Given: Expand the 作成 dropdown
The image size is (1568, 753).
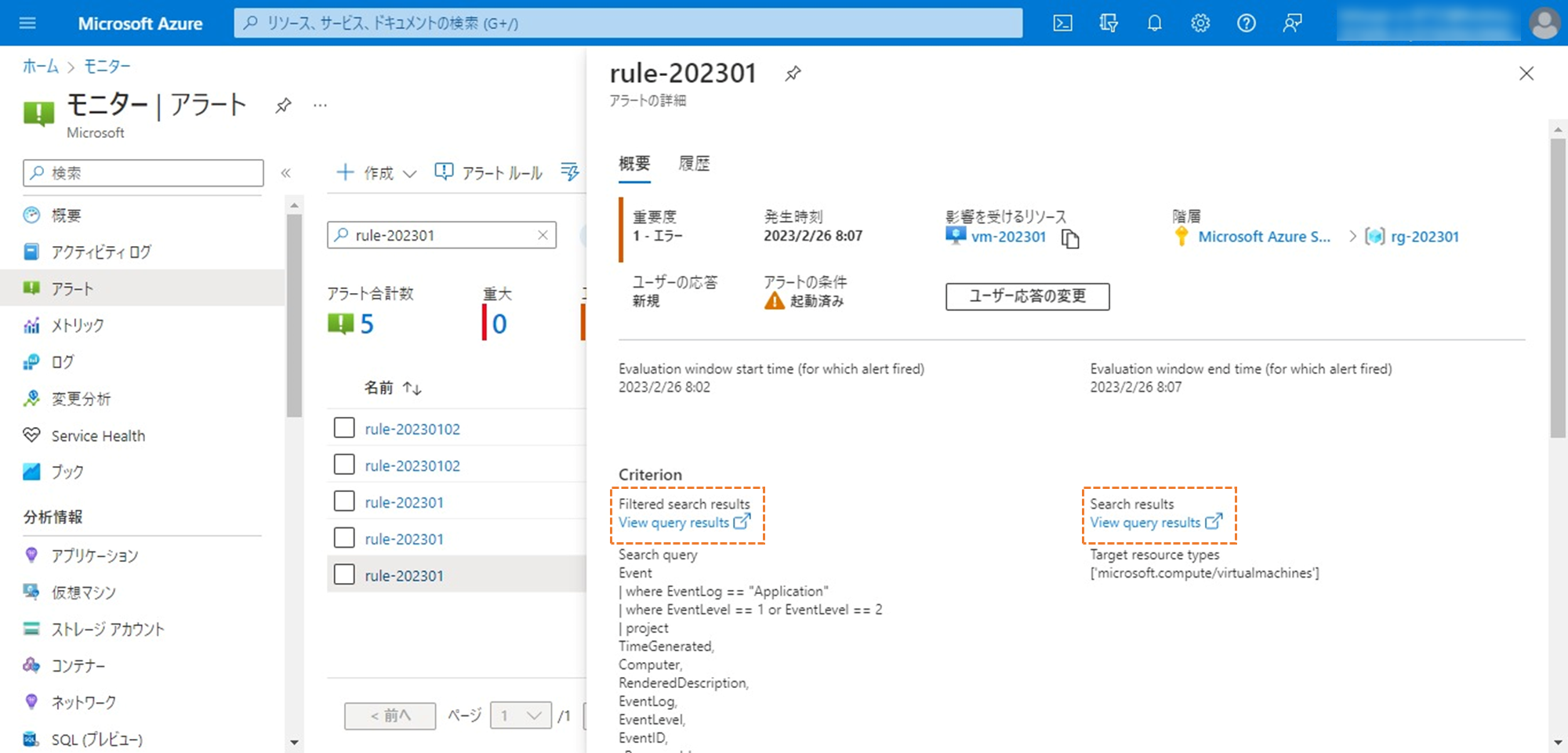Looking at the screenshot, I should [376, 172].
